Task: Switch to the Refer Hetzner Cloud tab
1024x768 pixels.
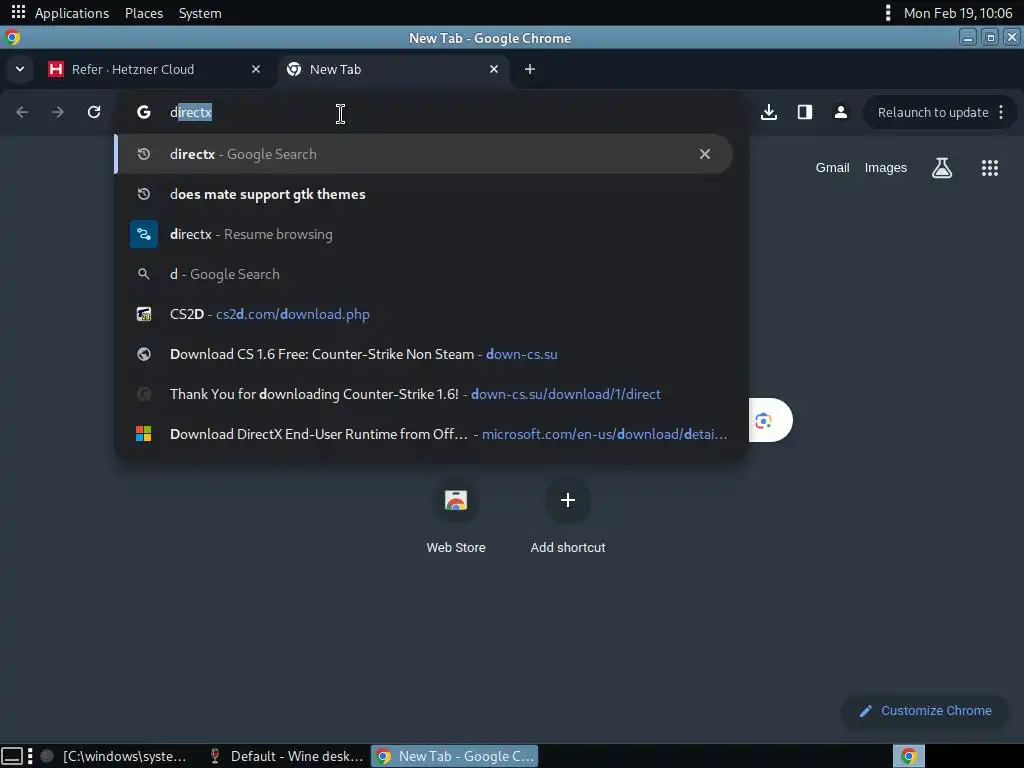Action: (x=155, y=69)
